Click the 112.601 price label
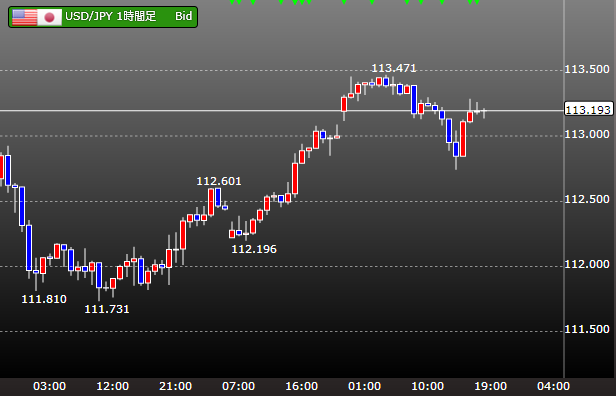Image resolution: width=616 pixels, height=396 pixels. pos(219,181)
